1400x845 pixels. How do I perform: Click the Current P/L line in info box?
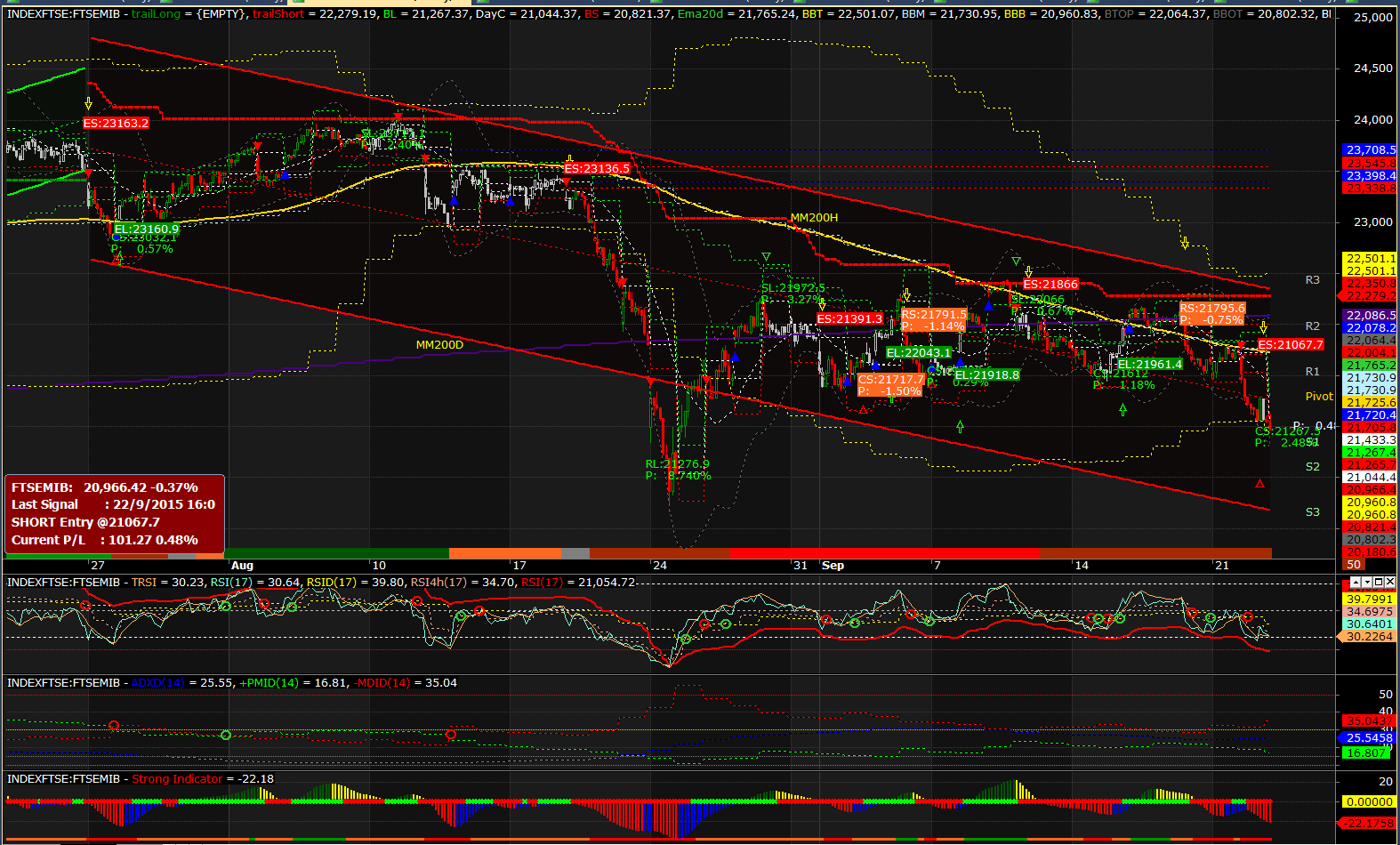[x=105, y=540]
